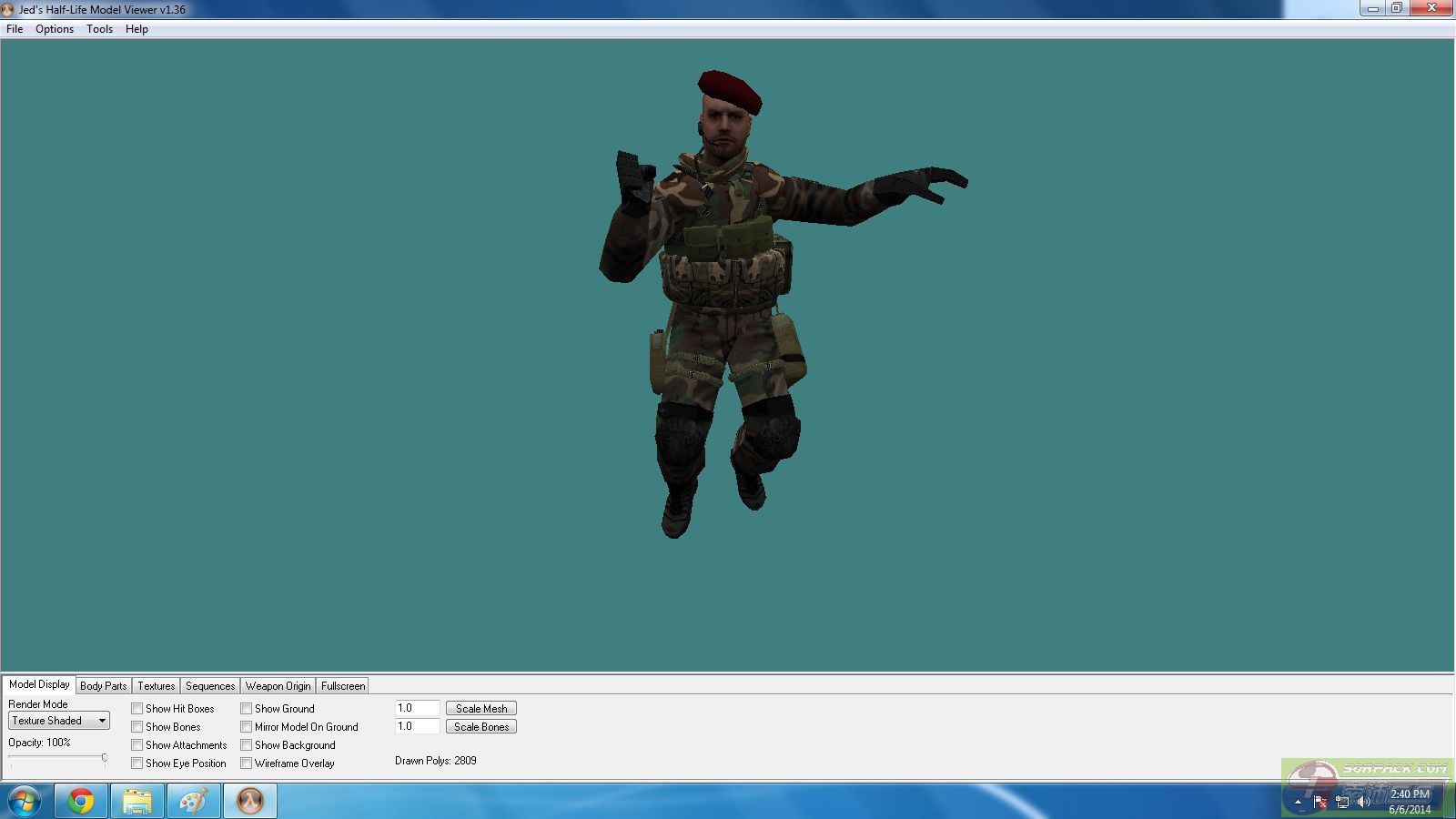Enable the Show Hit Boxes checkbox
The width and height of the screenshot is (1456, 819).
pyautogui.click(x=137, y=709)
